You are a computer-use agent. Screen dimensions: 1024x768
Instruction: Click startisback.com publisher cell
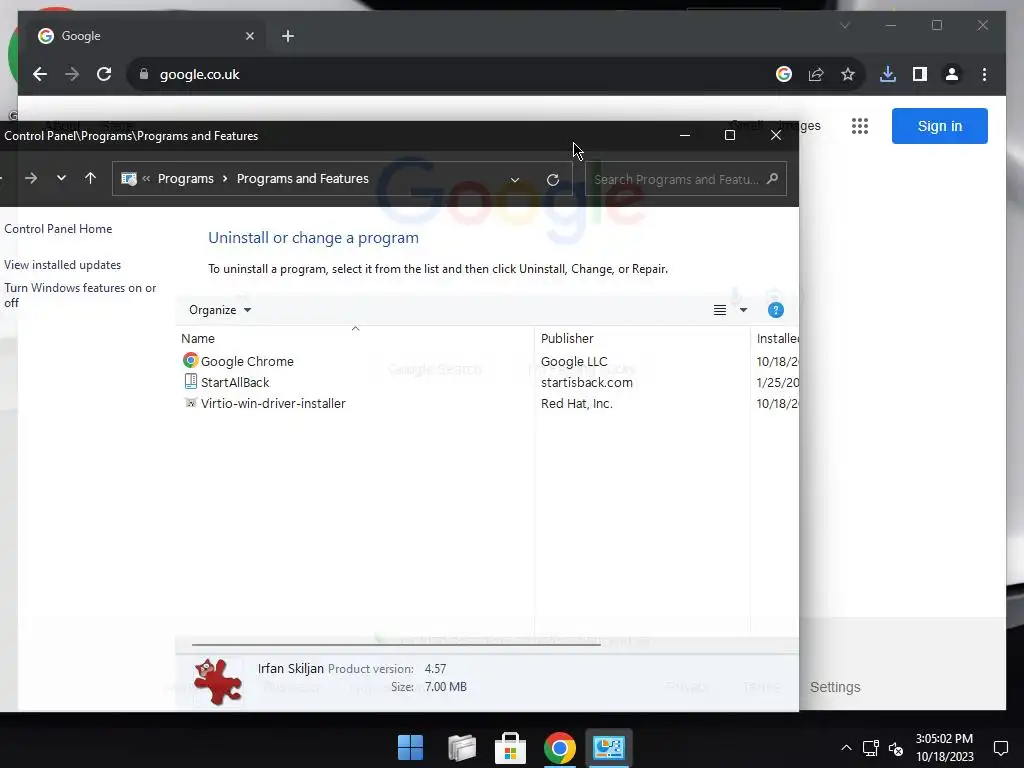pyautogui.click(x=586, y=382)
